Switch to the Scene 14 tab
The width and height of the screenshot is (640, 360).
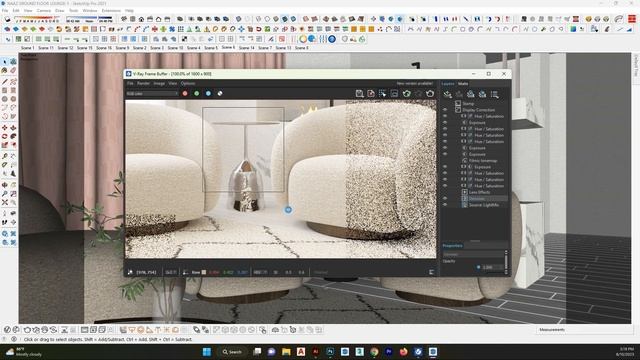(x=247, y=48)
